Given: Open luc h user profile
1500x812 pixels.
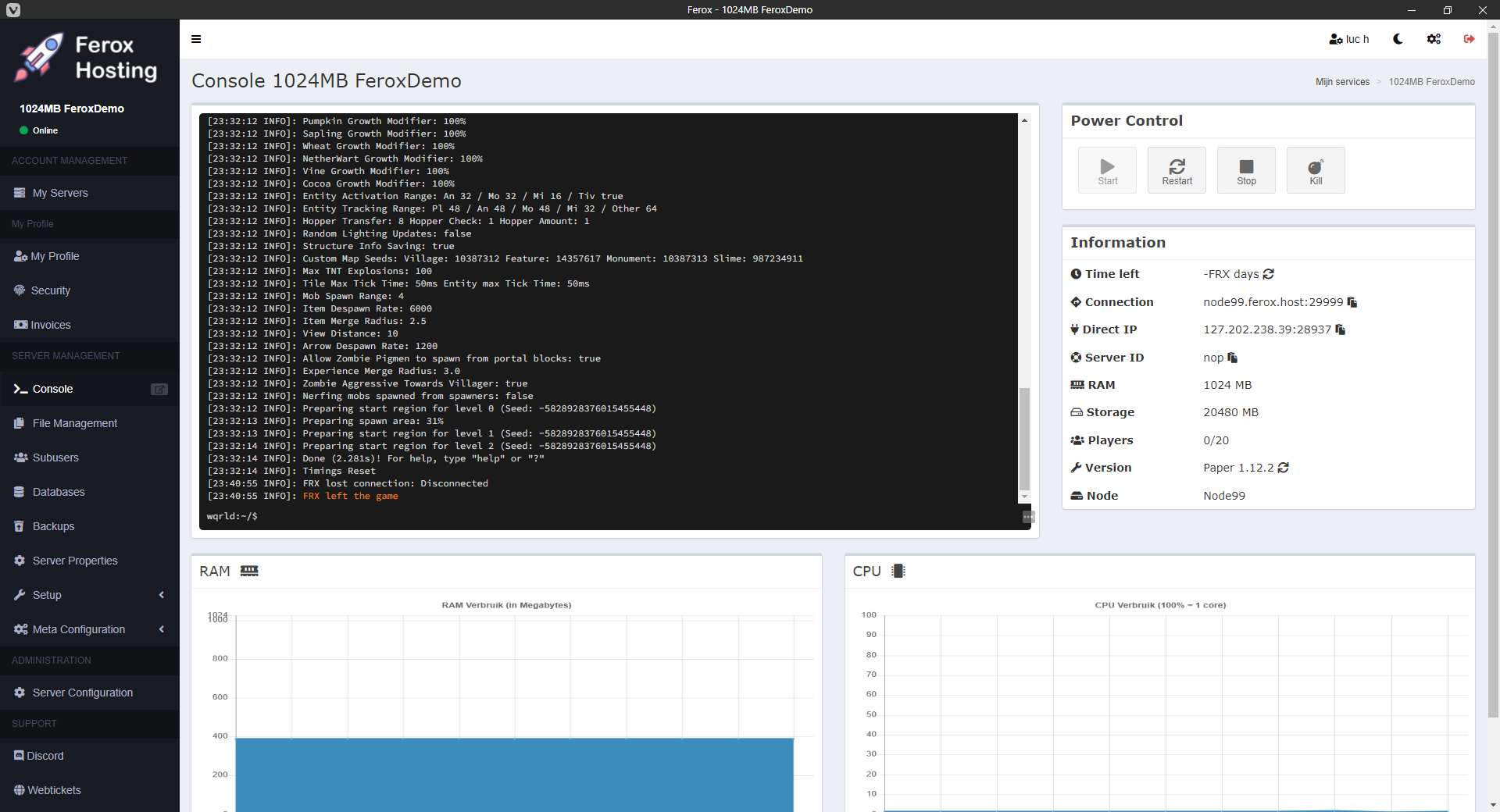Looking at the screenshot, I should tap(1349, 39).
